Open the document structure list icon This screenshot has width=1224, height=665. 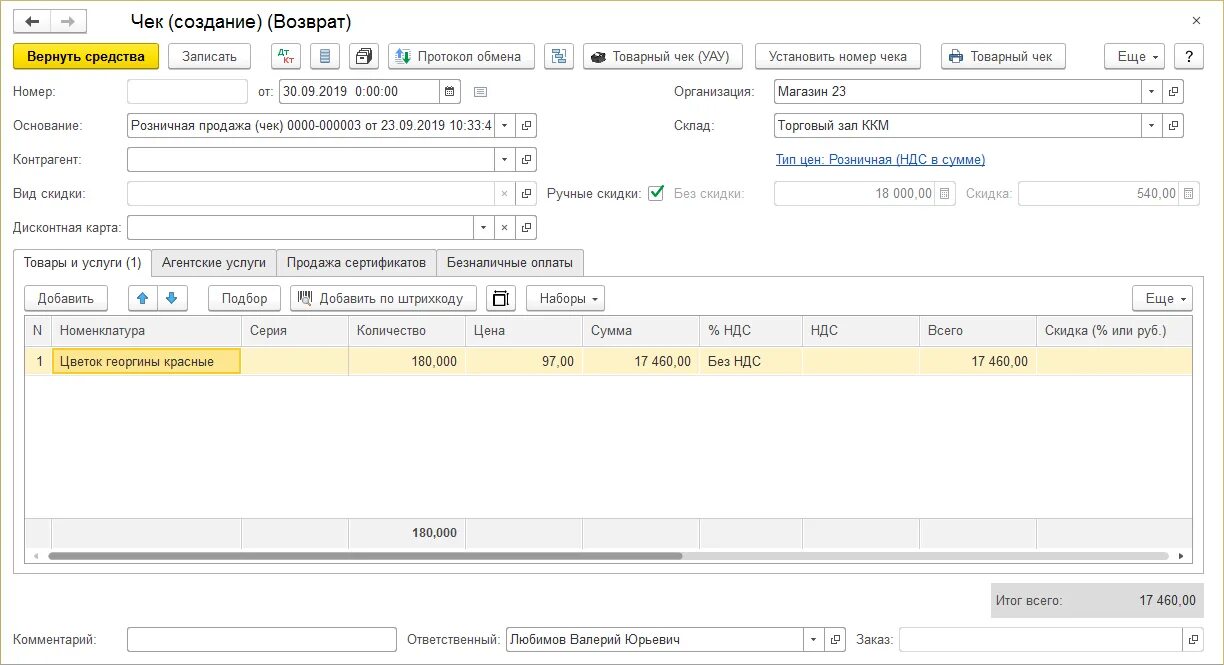[325, 56]
